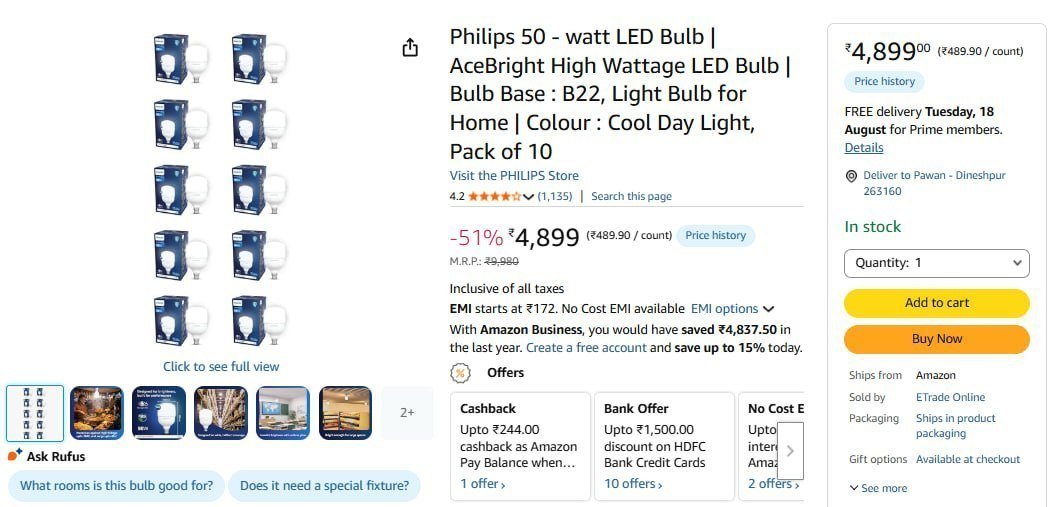Select the market stall lifestyle thumbnail

[97, 413]
